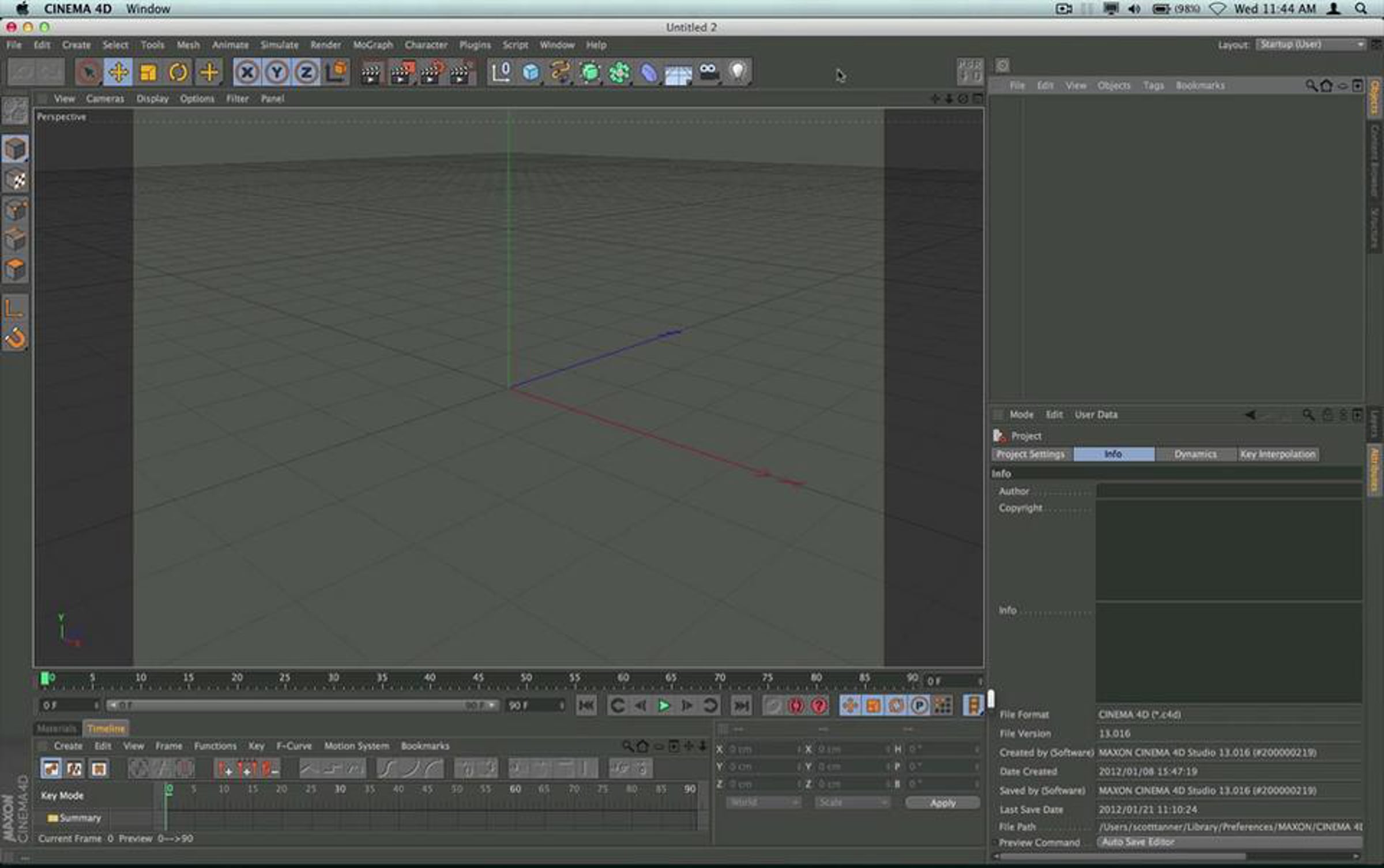Open the Scale mode dropdown

pos(852,802)
